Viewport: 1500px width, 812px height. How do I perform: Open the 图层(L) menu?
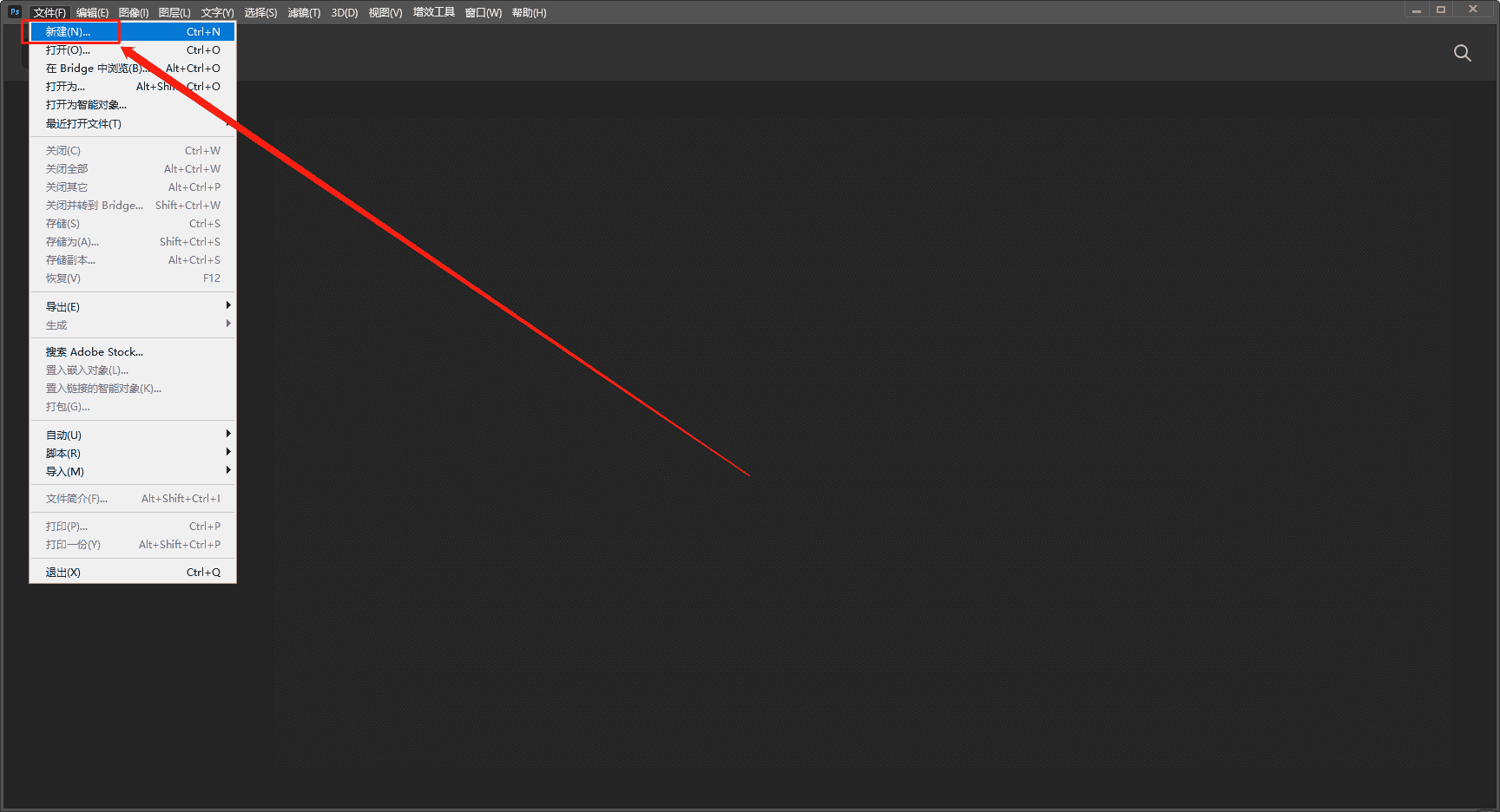(x=174, y=12)
